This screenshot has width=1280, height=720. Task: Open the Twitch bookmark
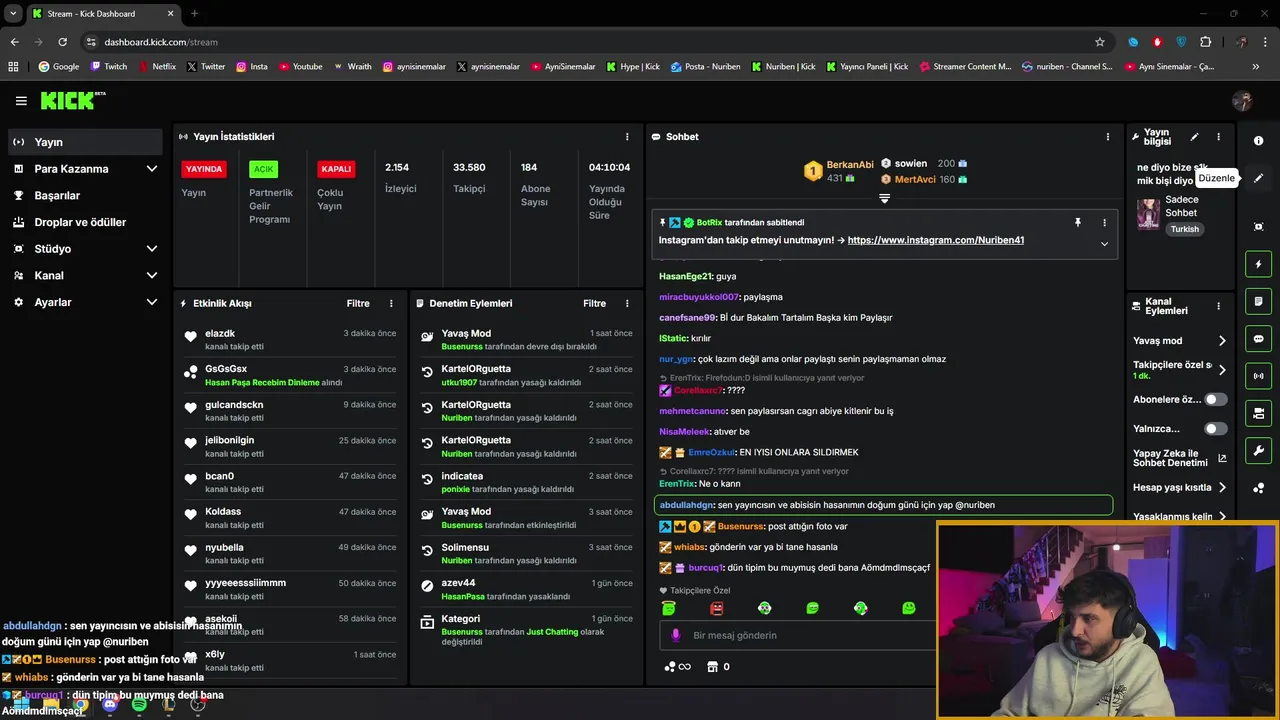(109, 67)
